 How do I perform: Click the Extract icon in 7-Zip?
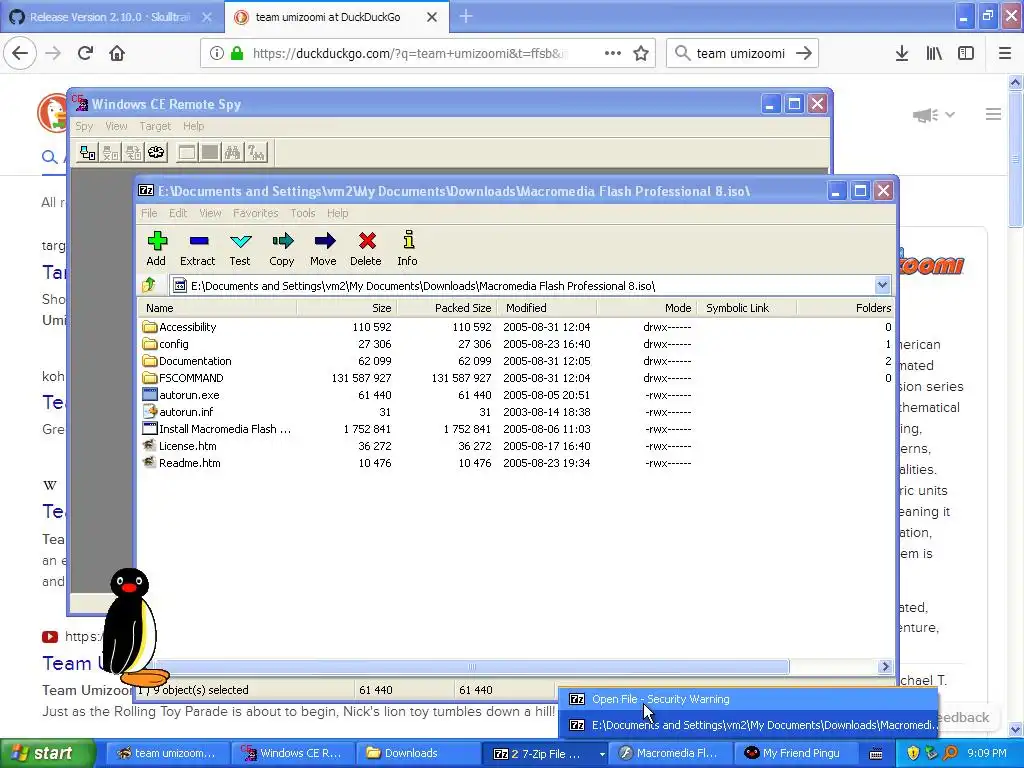[198, 248]
